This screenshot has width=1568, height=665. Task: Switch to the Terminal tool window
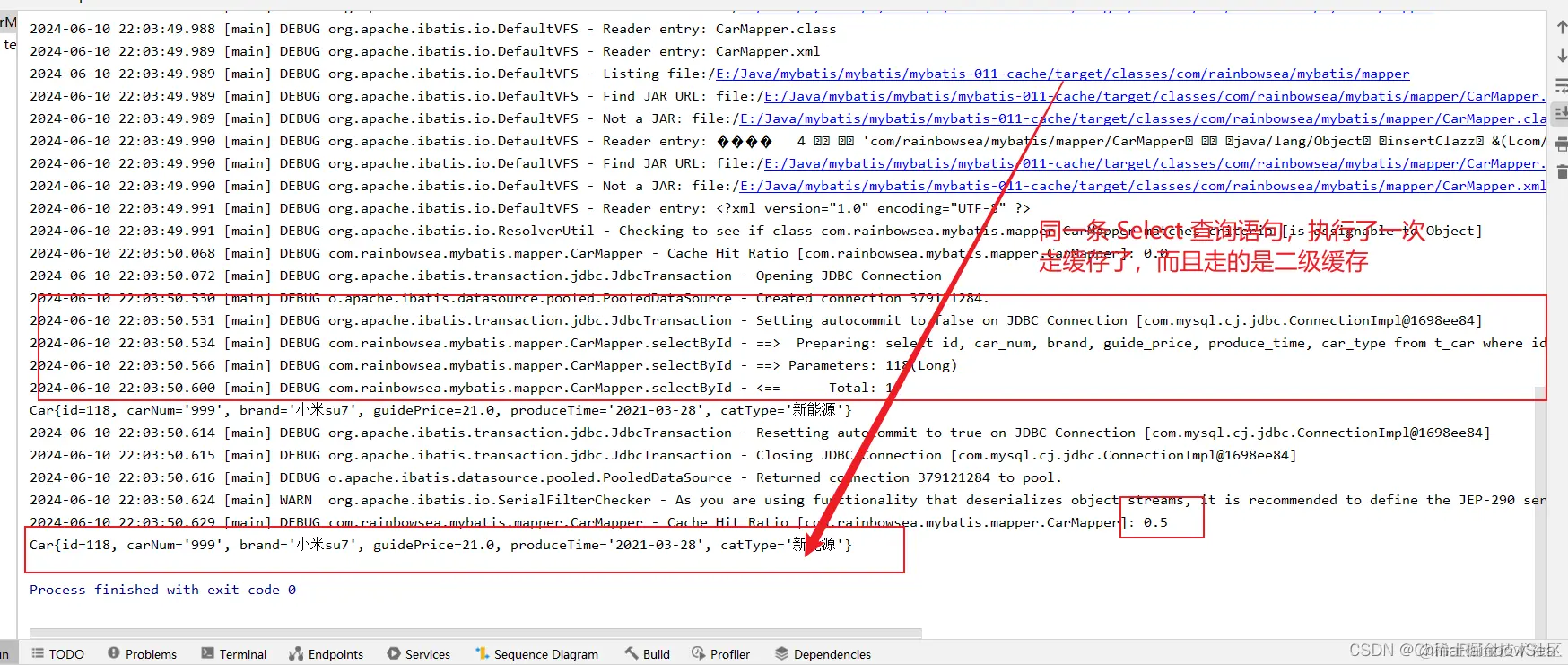(x=234, y=654)
